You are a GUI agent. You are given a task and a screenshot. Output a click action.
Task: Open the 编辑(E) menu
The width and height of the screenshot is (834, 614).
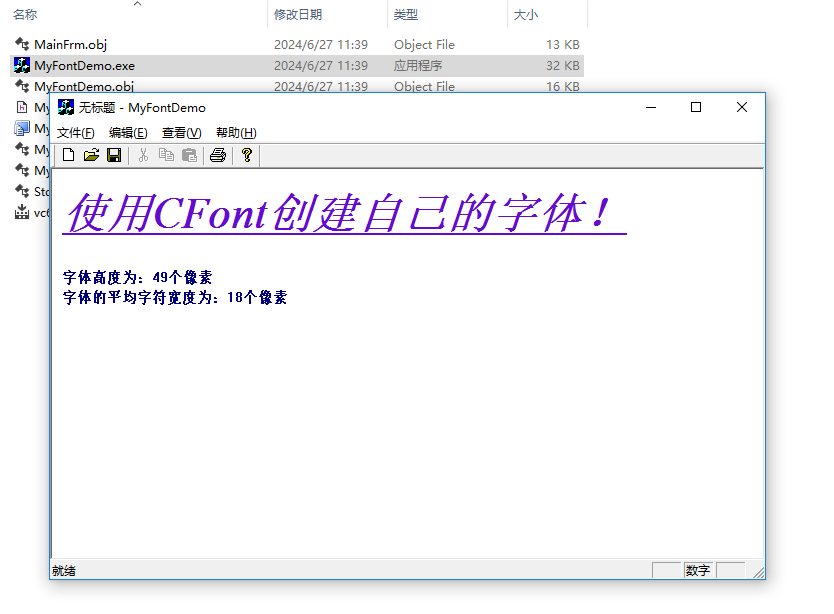click(x=128, y=132)
